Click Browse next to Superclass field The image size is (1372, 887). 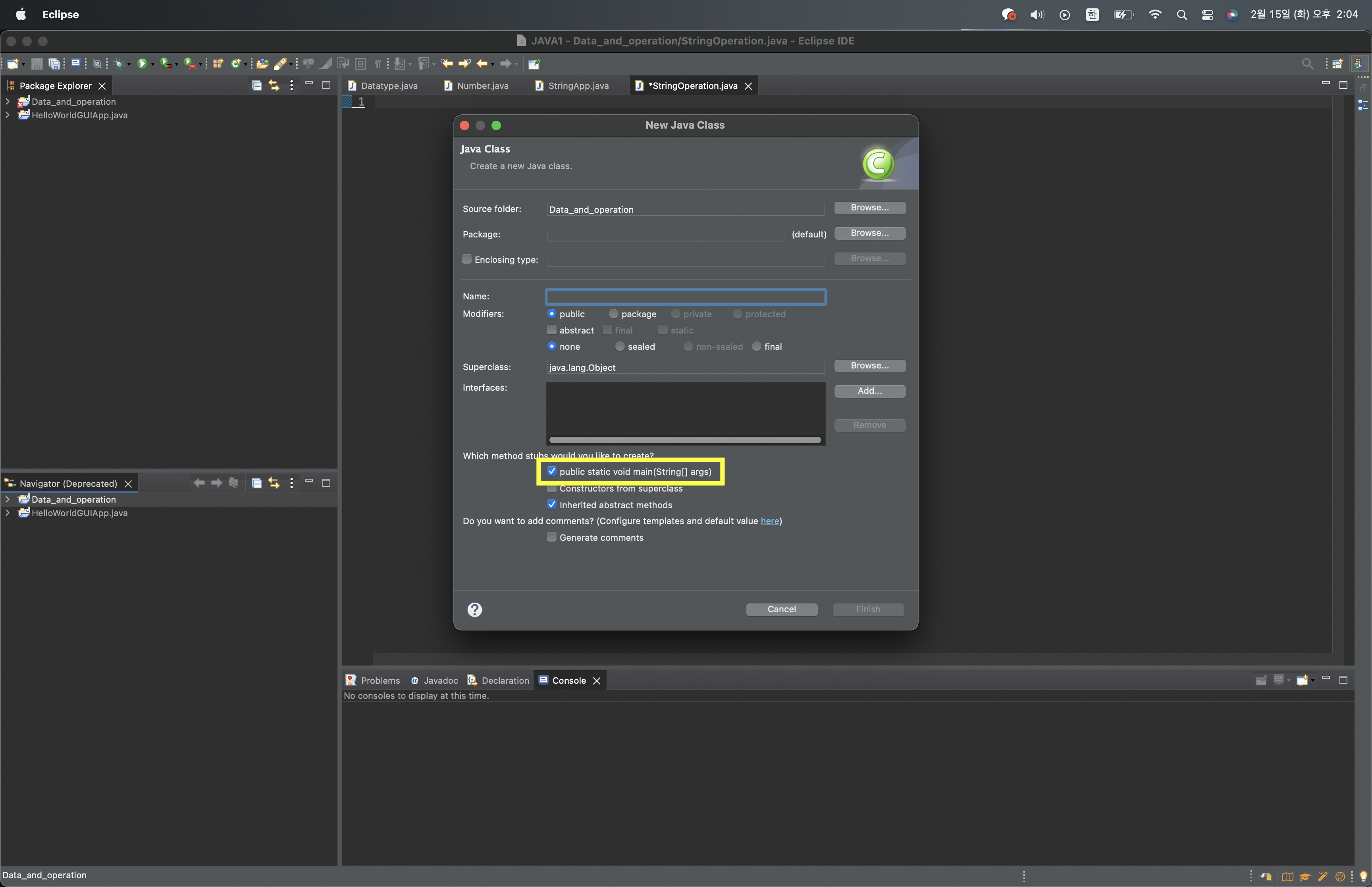[x=869, y=366]
